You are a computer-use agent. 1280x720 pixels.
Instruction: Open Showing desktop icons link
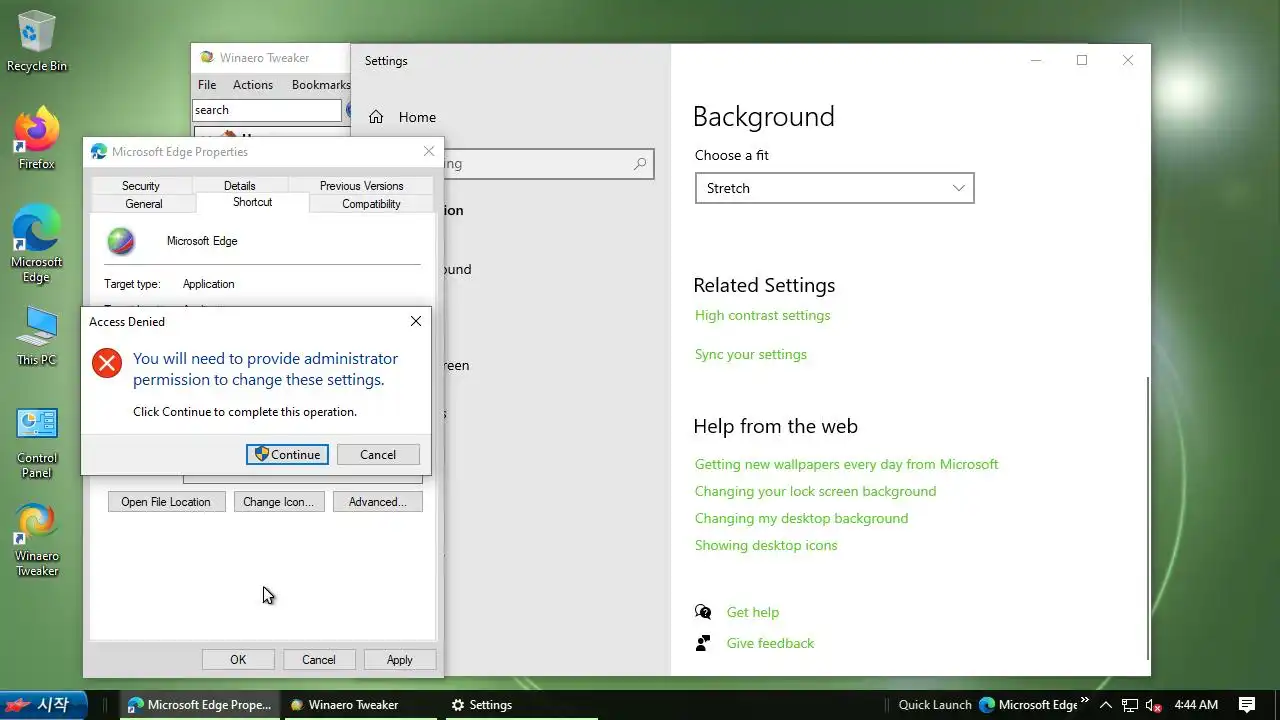[766, 545]
